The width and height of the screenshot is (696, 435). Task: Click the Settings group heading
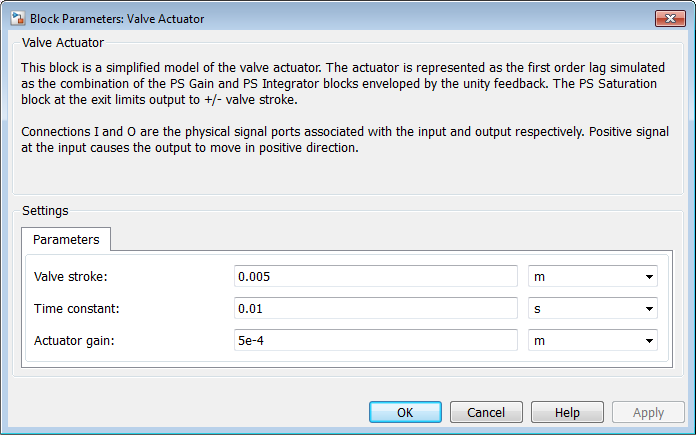[45, 211]
